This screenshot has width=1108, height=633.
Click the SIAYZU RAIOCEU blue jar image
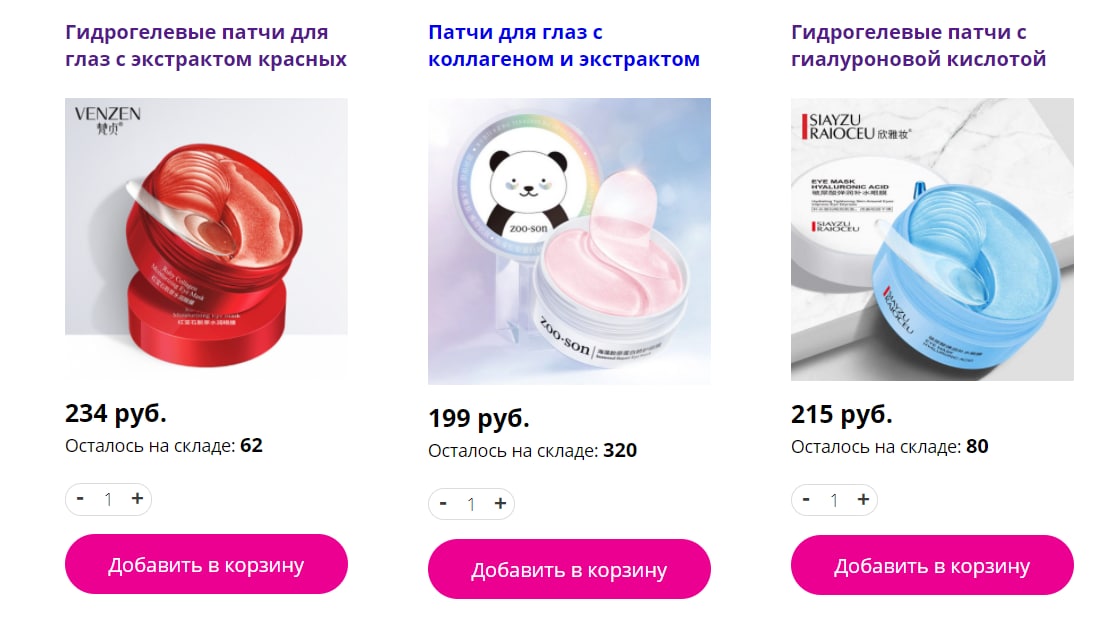pos(932,239)
